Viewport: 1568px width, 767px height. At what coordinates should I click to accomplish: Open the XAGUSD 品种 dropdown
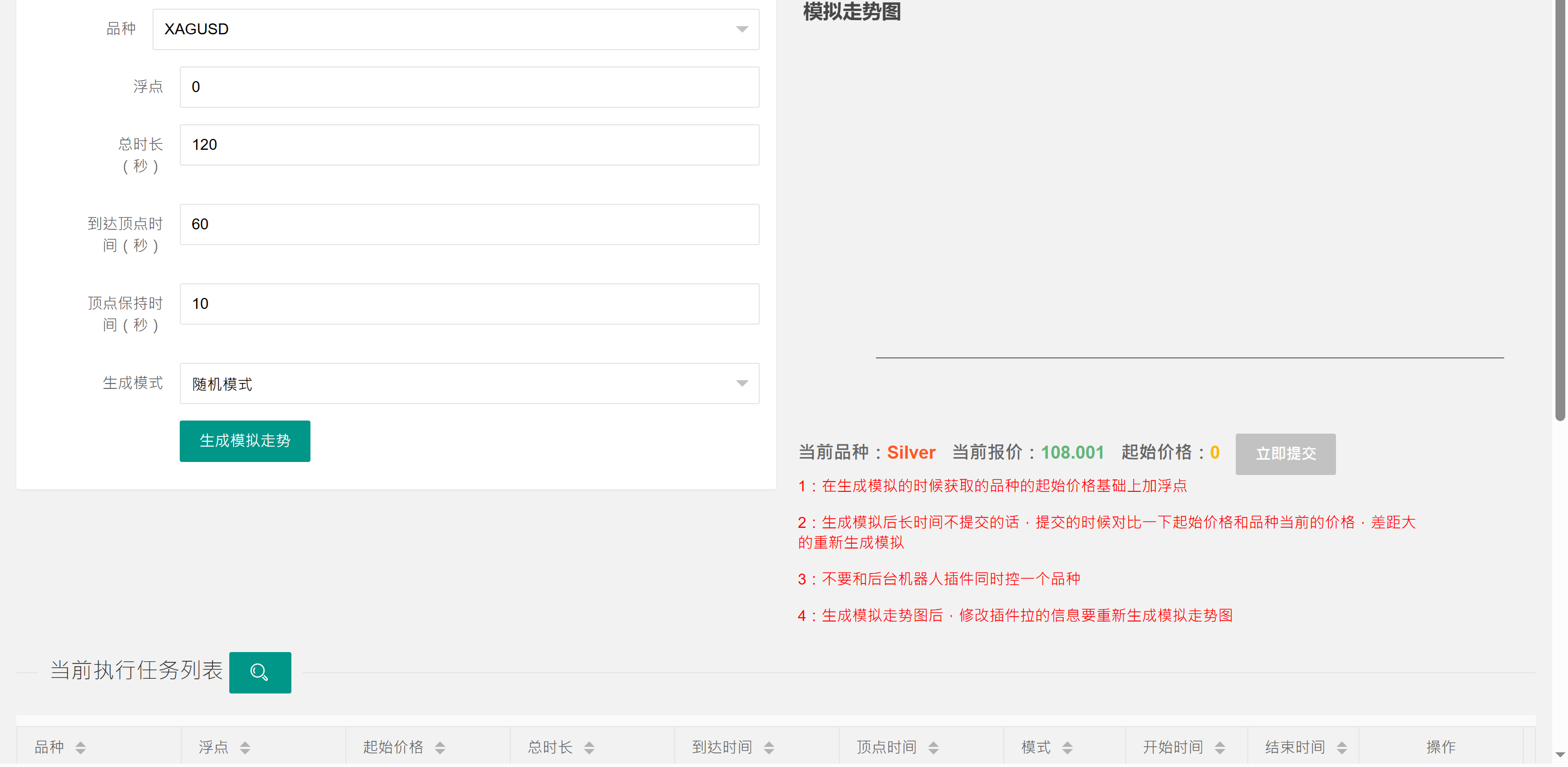[455, 29]
